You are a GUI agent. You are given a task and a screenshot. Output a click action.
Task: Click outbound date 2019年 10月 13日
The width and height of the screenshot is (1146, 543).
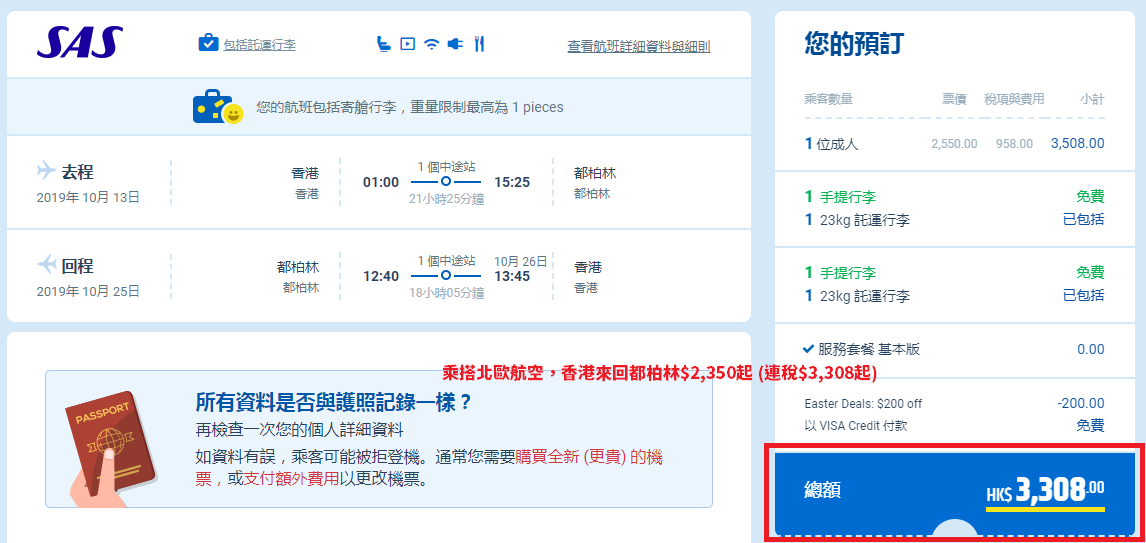88,197
